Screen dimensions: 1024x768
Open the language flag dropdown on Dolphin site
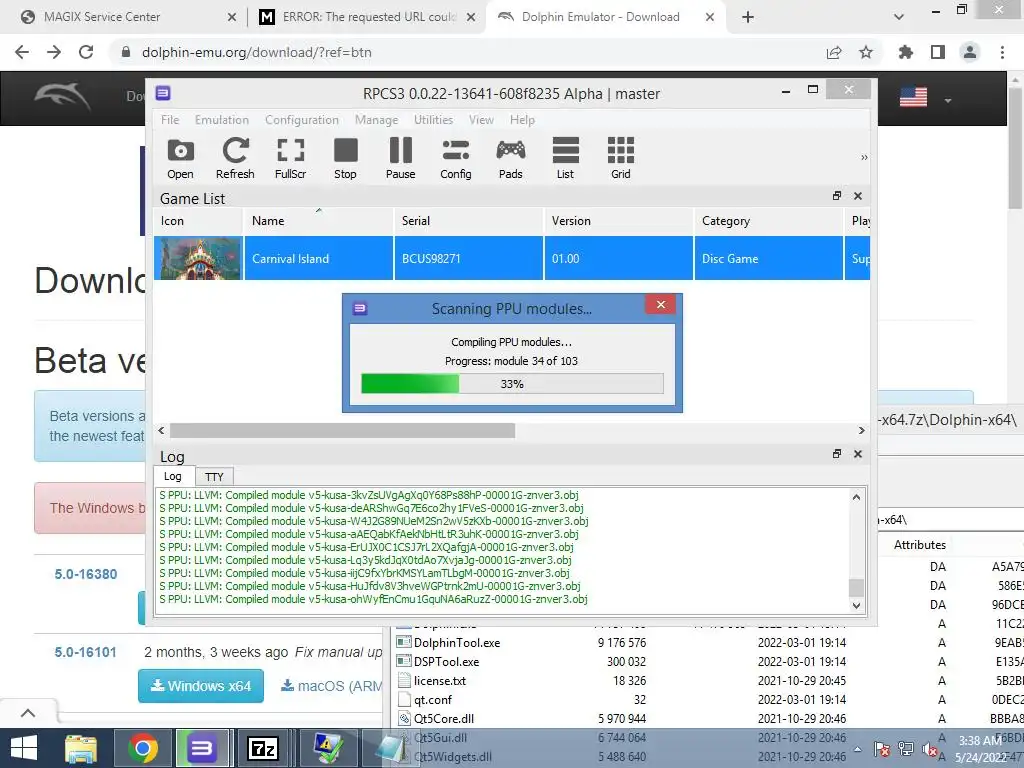(x=925, y=98)
